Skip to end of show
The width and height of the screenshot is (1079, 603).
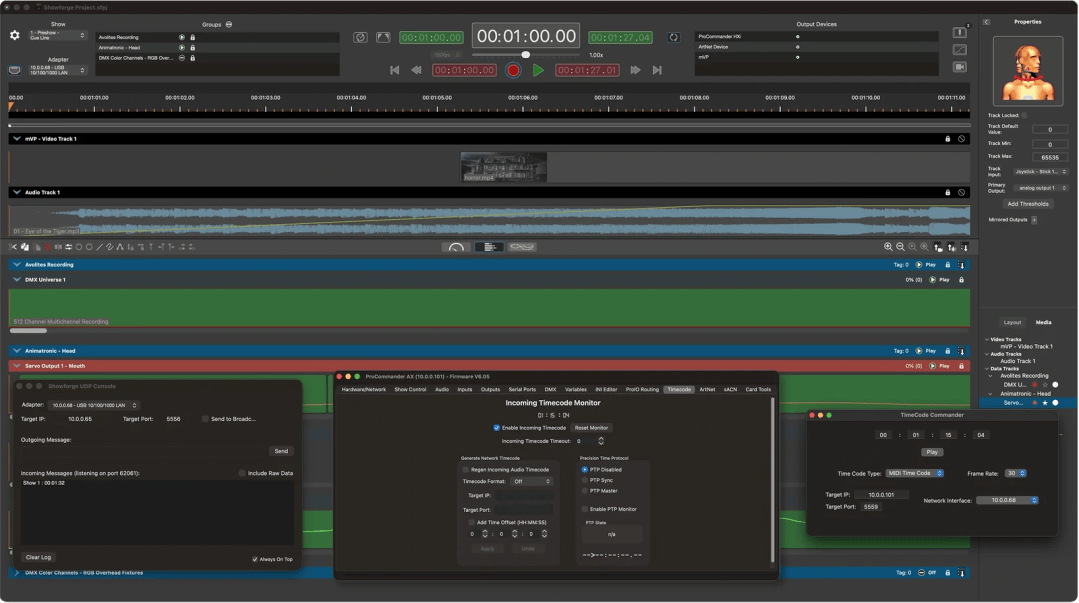657,70
